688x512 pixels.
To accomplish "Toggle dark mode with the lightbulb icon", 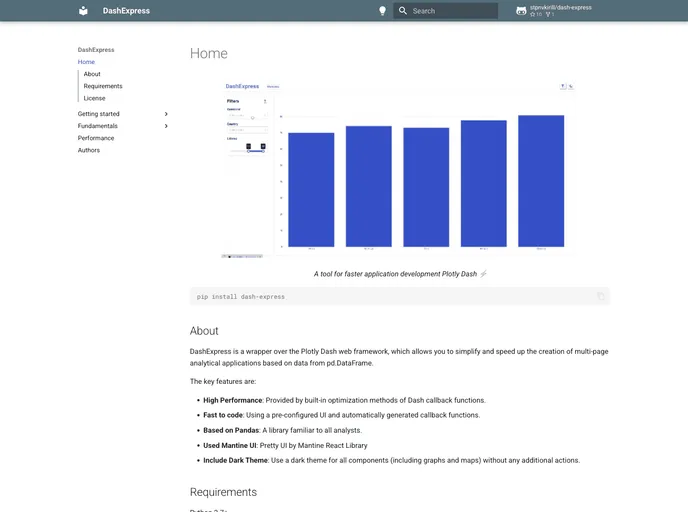I will (x=383, y=11).
